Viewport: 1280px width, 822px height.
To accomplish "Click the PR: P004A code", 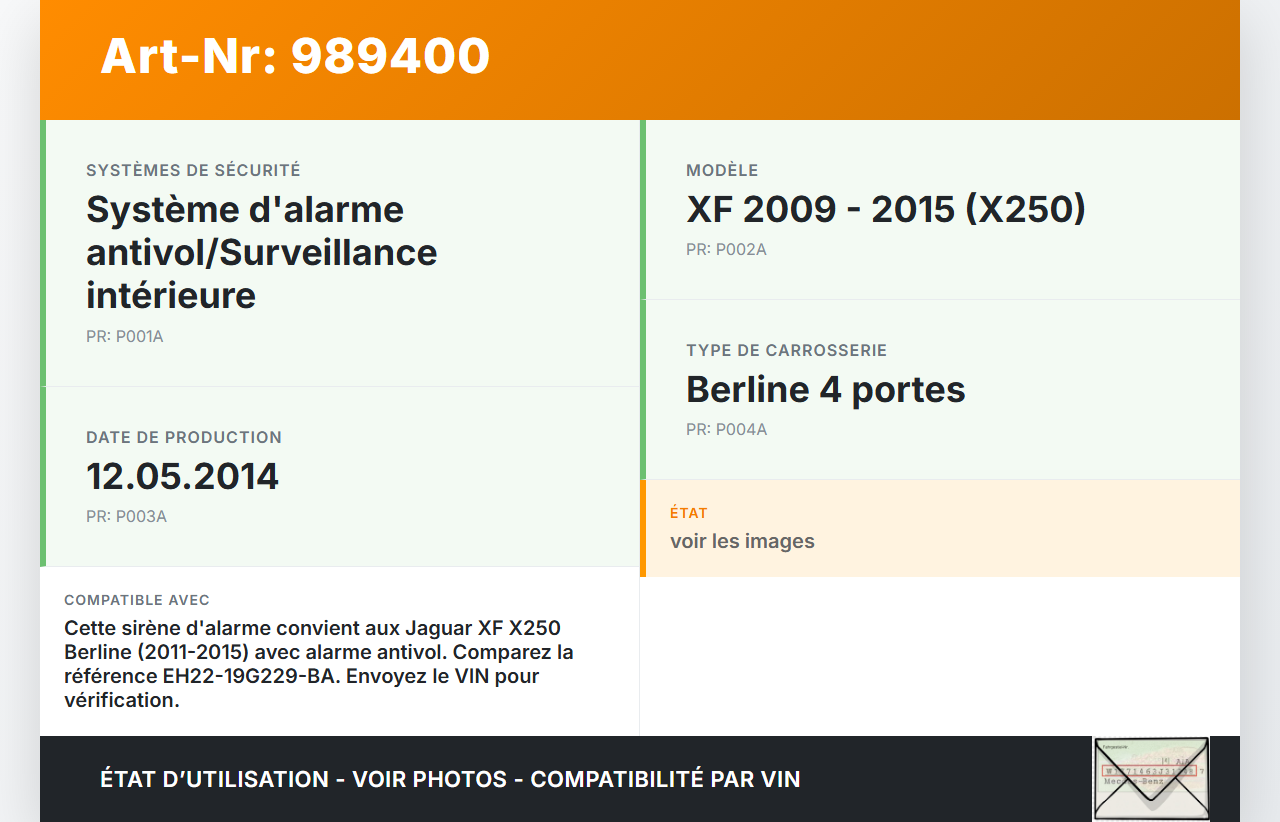I will point(726,430).
